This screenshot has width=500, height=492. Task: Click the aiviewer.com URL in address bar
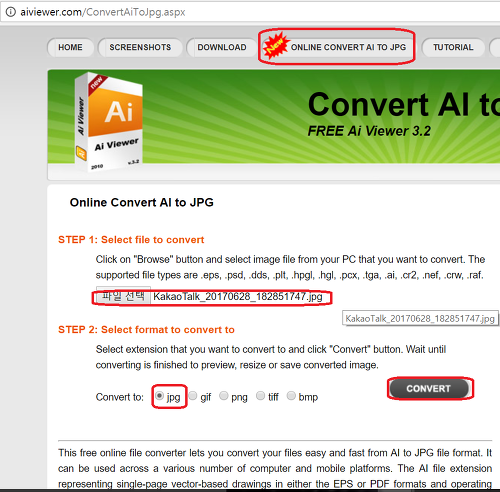tap(103, 12)
